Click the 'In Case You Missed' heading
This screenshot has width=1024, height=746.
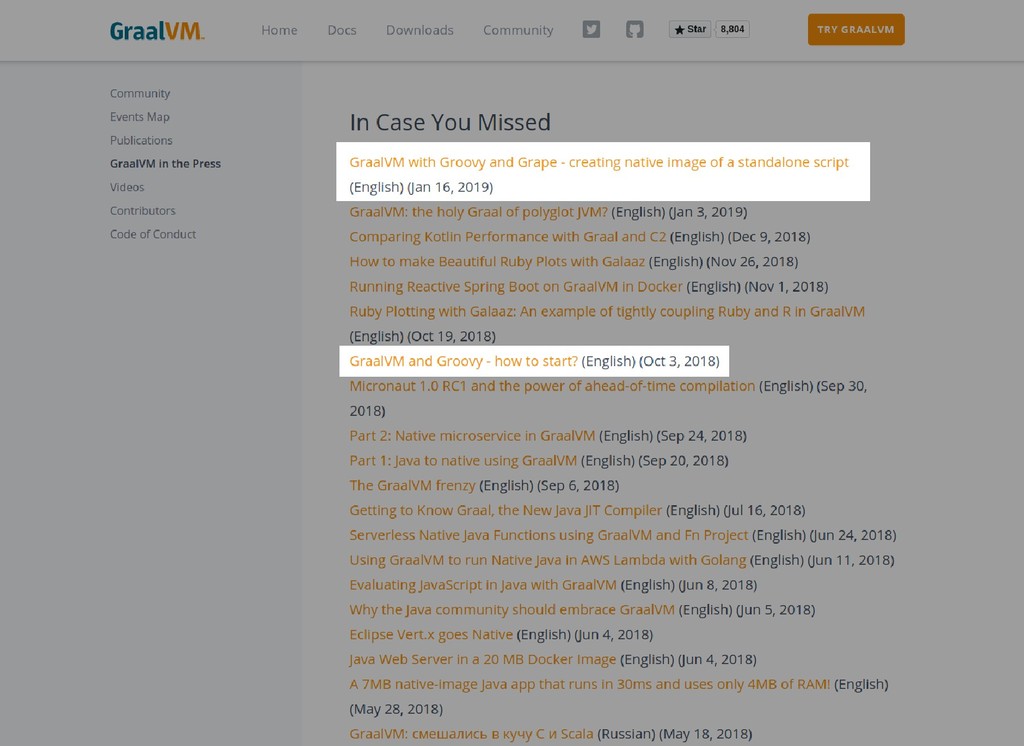coord(450,122)
